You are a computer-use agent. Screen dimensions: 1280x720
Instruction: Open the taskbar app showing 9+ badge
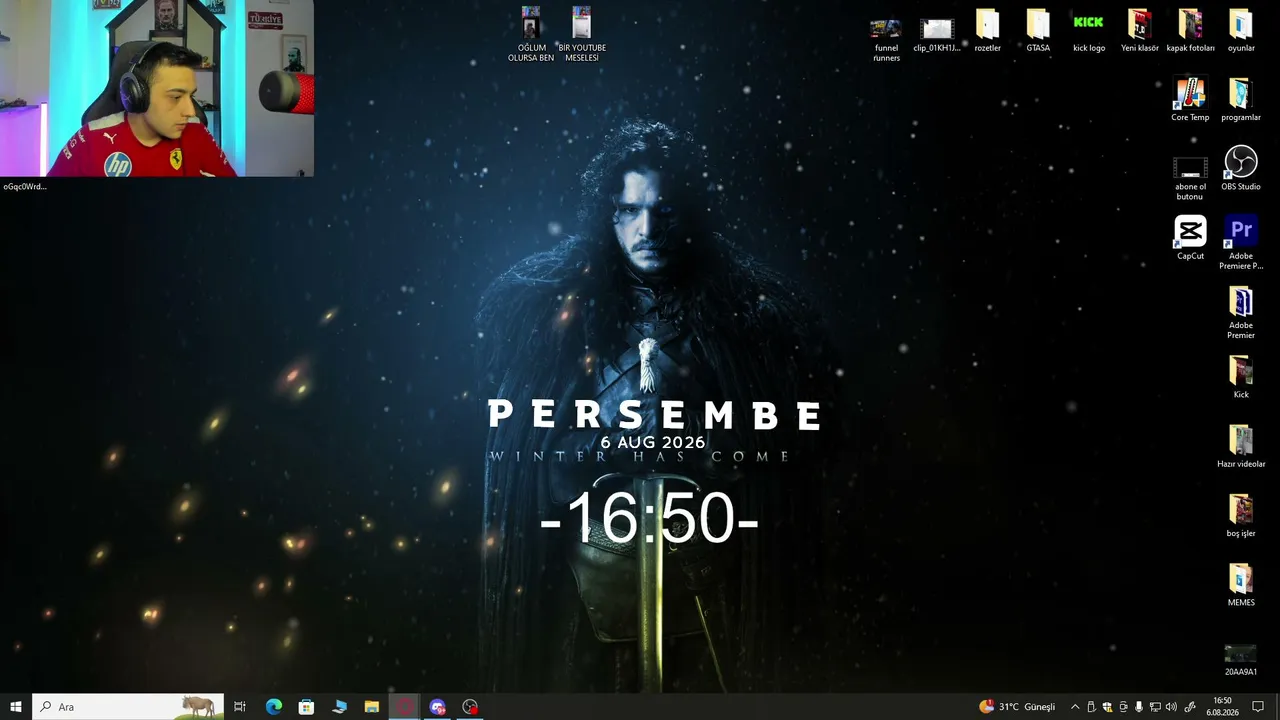(x=437, y=707)
